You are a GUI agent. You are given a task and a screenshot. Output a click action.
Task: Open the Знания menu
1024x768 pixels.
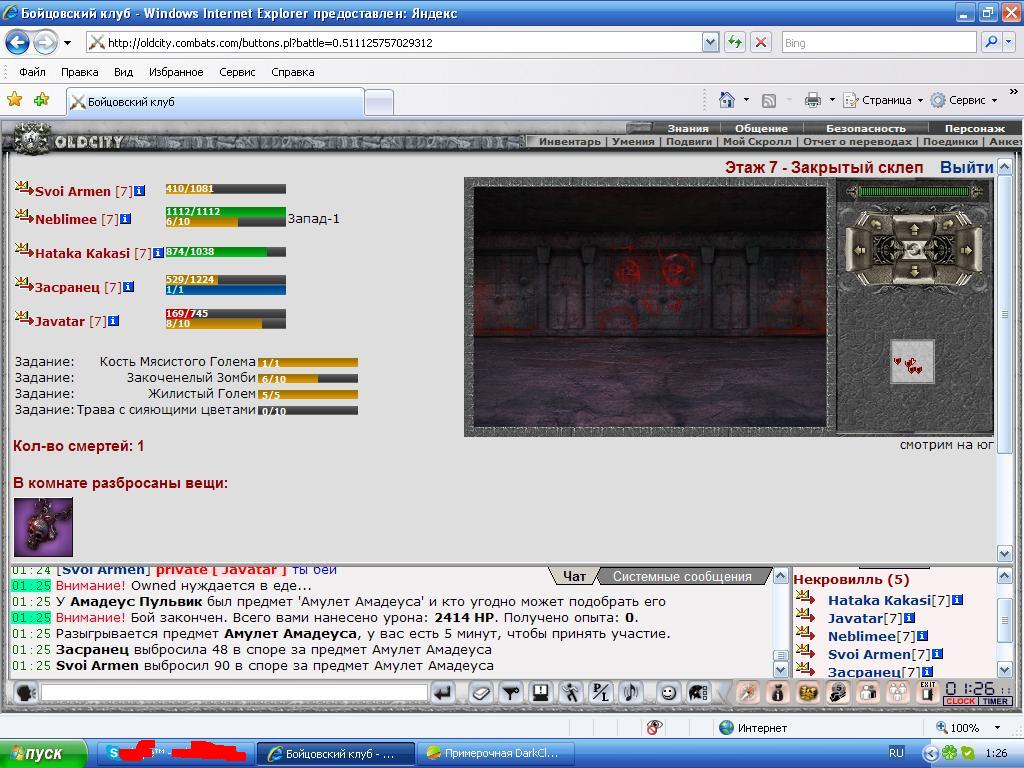pos(687,129)
